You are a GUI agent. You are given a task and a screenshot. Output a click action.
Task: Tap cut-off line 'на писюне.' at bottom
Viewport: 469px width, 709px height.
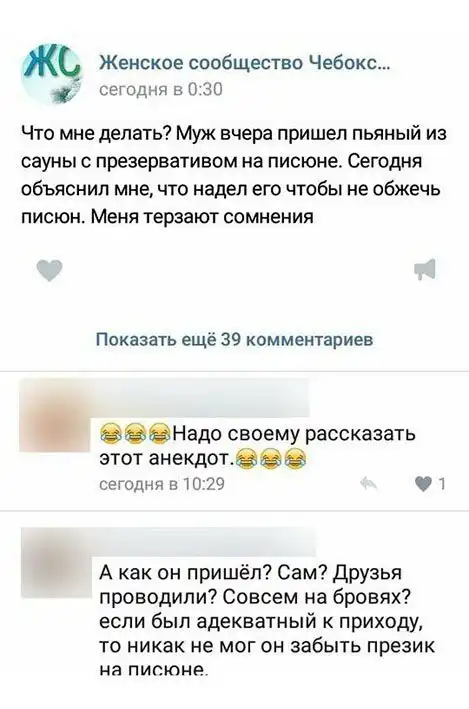[153, 670]
